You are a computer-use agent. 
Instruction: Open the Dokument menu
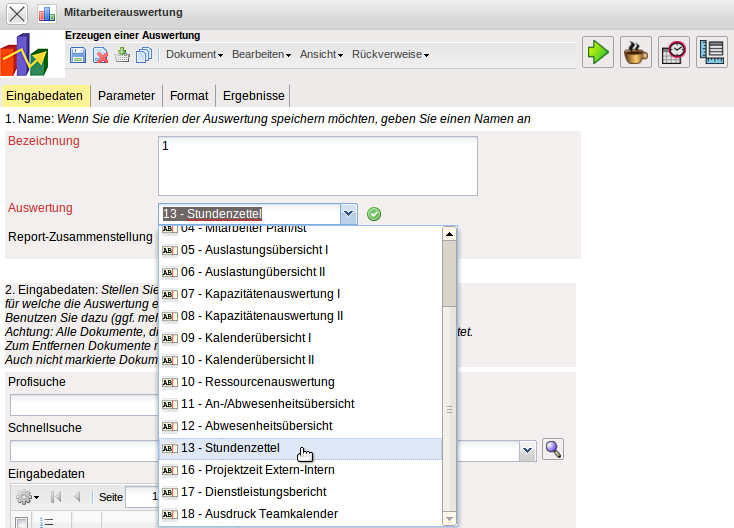(x=194, y=55)
